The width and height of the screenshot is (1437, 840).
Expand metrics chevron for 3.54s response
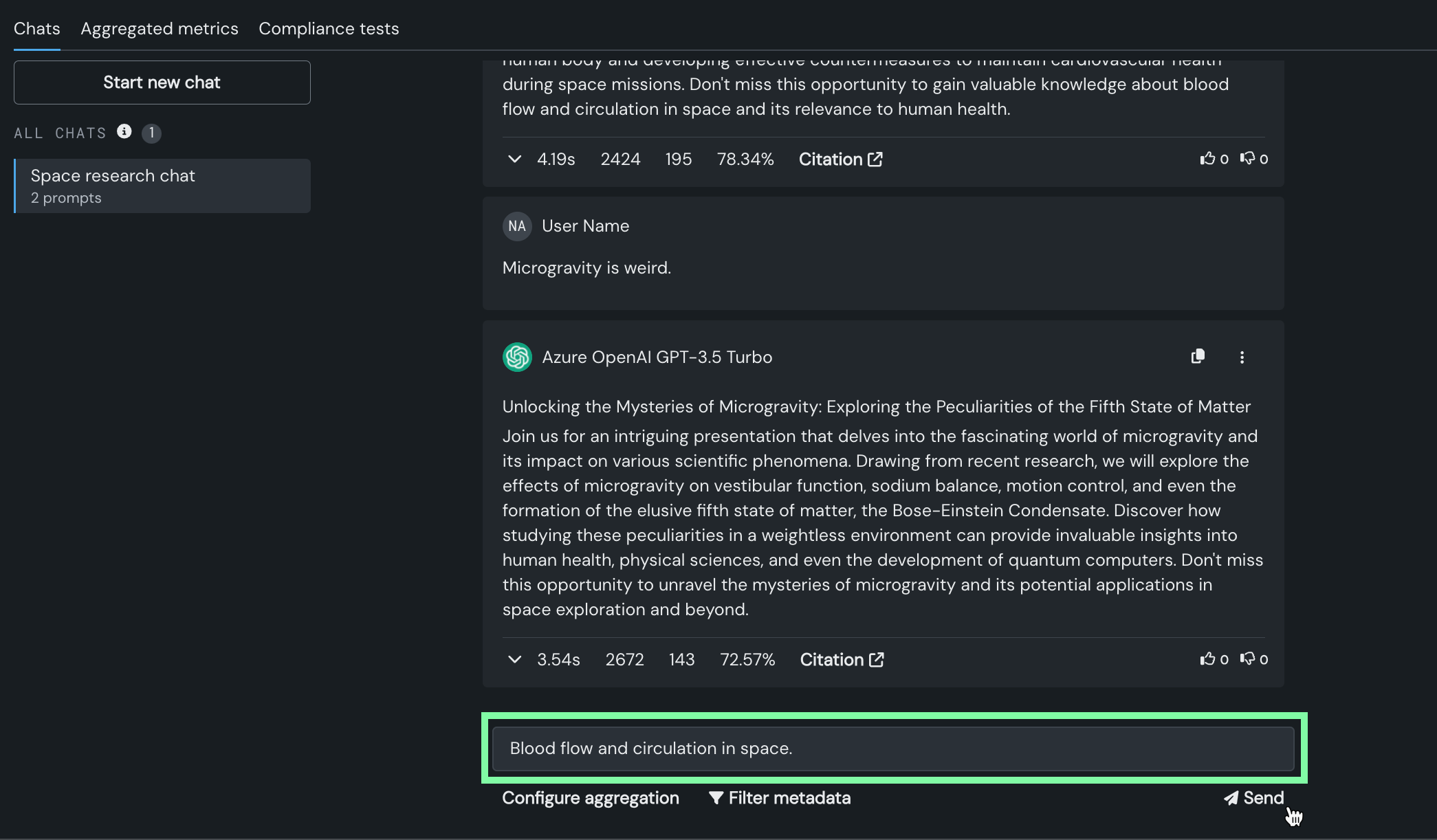click(514, 660)
